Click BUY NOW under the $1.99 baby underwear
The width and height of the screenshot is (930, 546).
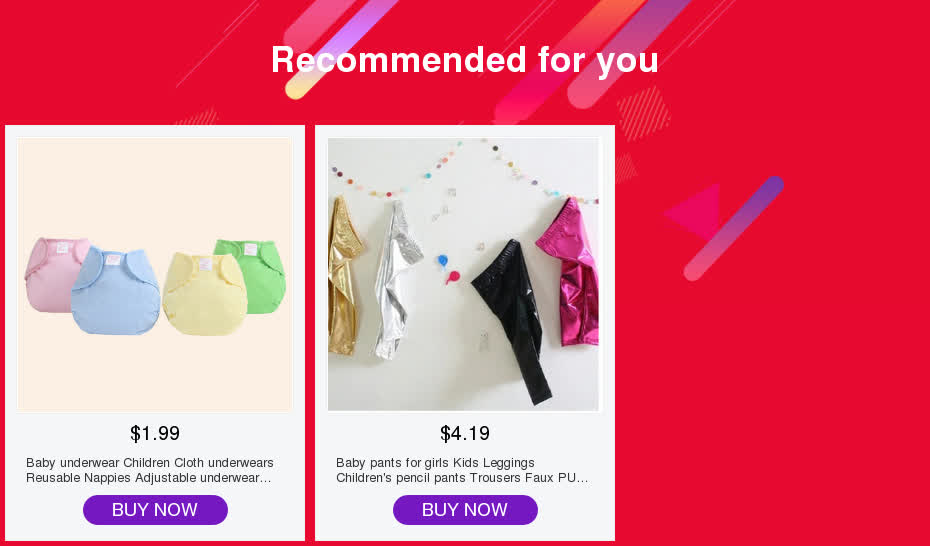point(155,510)
